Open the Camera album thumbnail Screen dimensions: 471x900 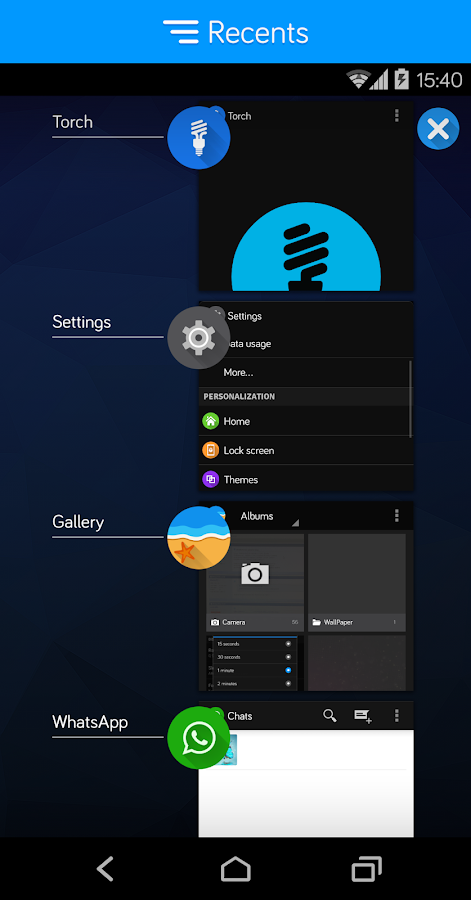click(x=255, y=583)
